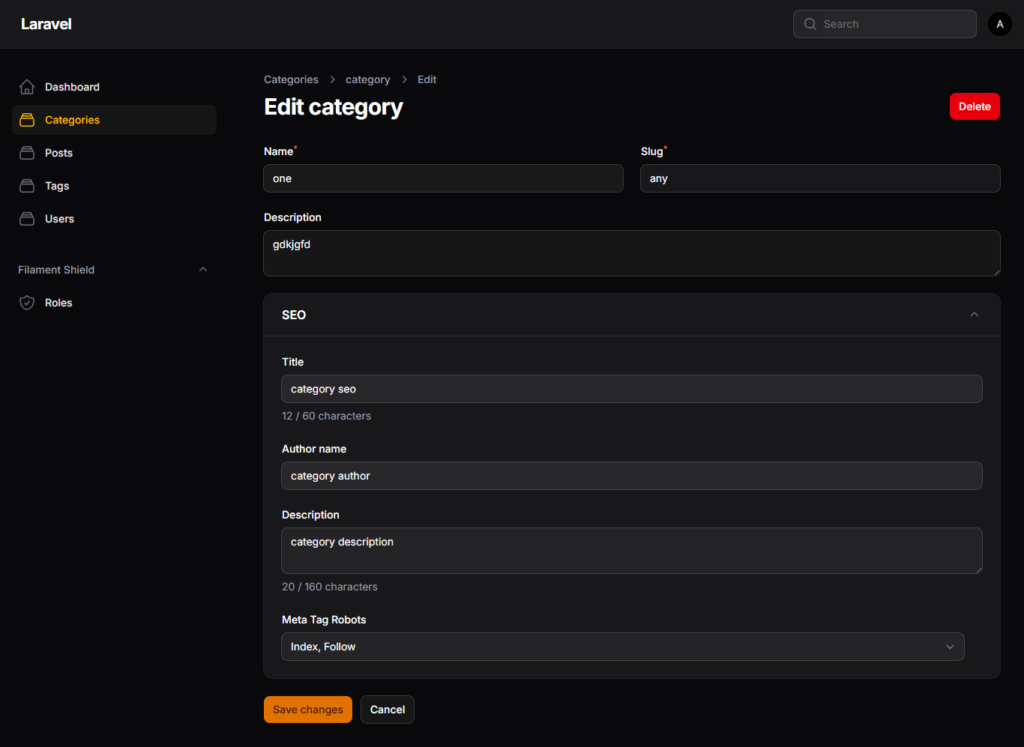Open the Meta Tag Robots dropdown
Screen dimensions: 1024x747
(x=622, y=646)
